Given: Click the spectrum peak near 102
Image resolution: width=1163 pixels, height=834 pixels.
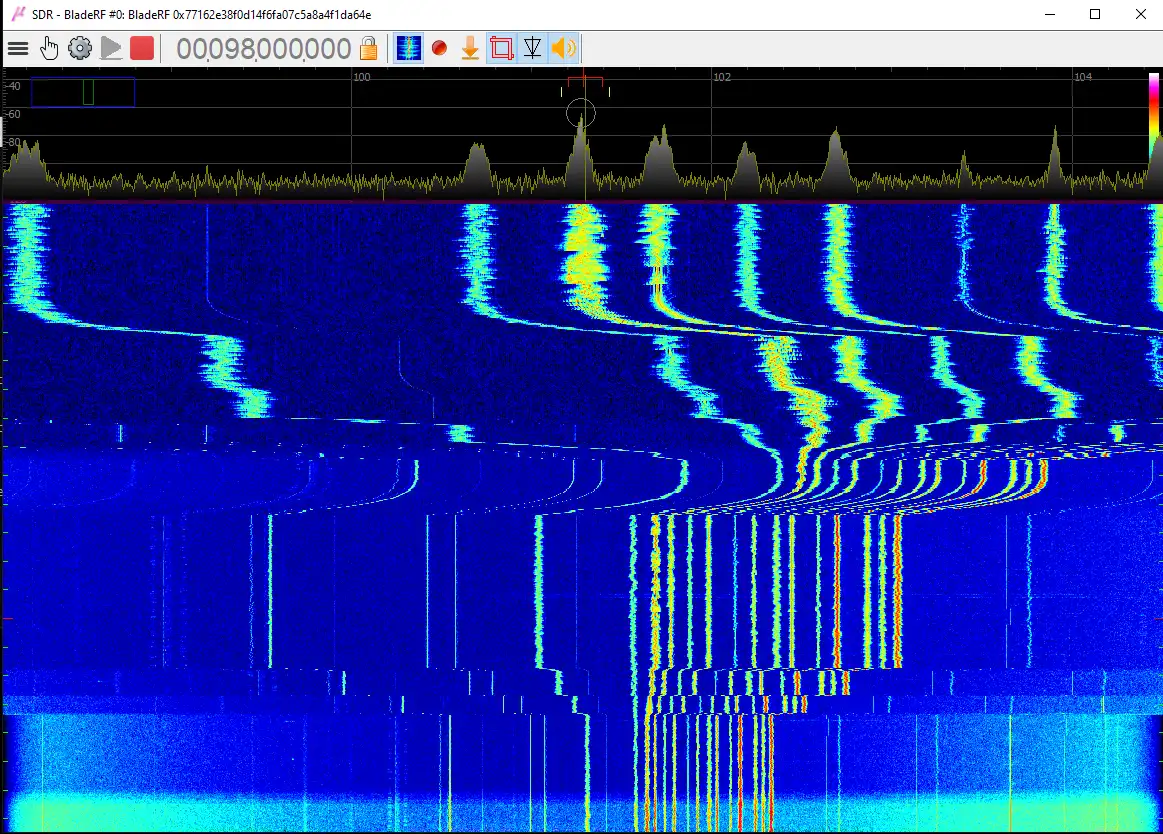Looking at the screenshot, I should pos(745,165).
